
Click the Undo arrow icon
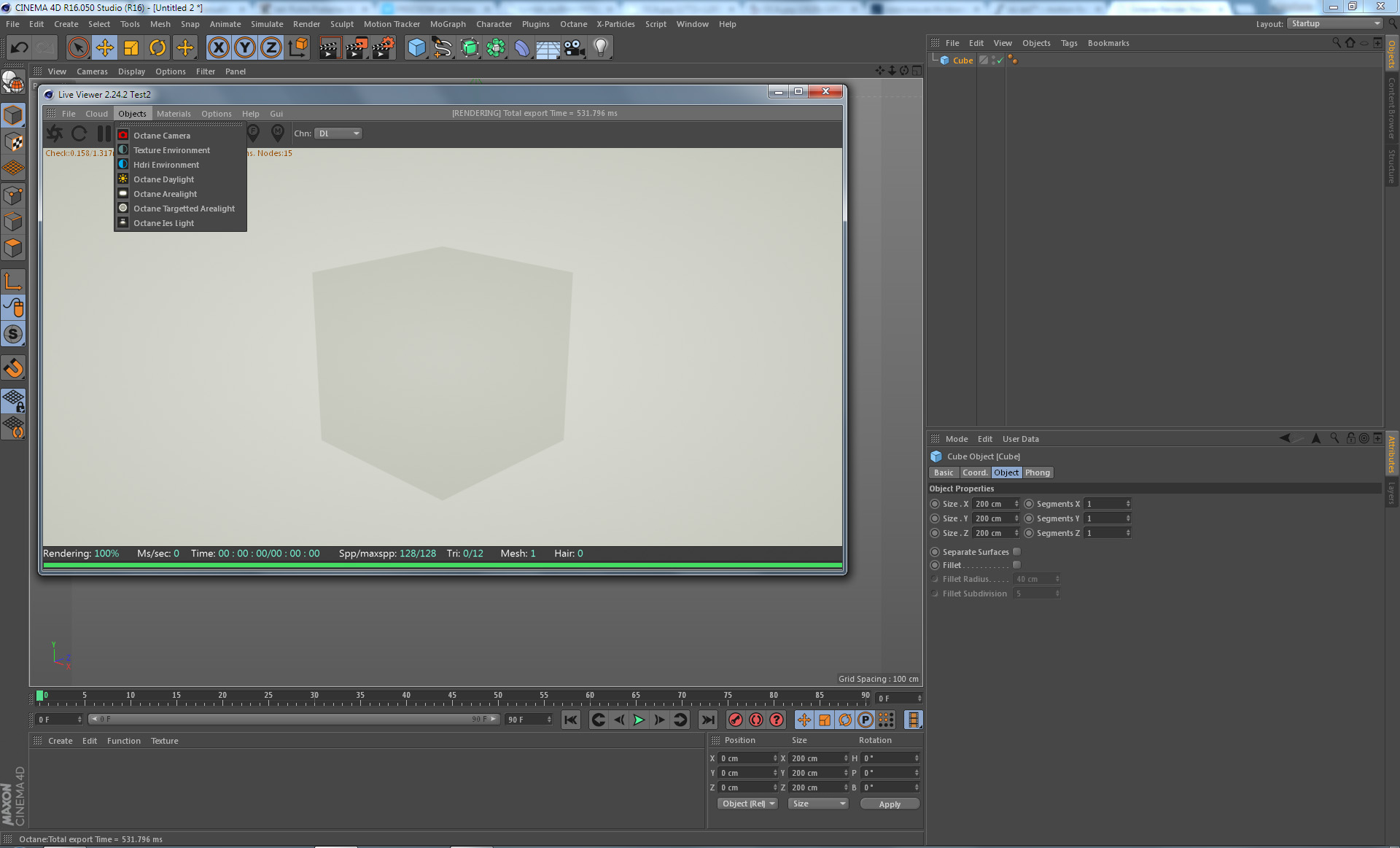[19, 48]
